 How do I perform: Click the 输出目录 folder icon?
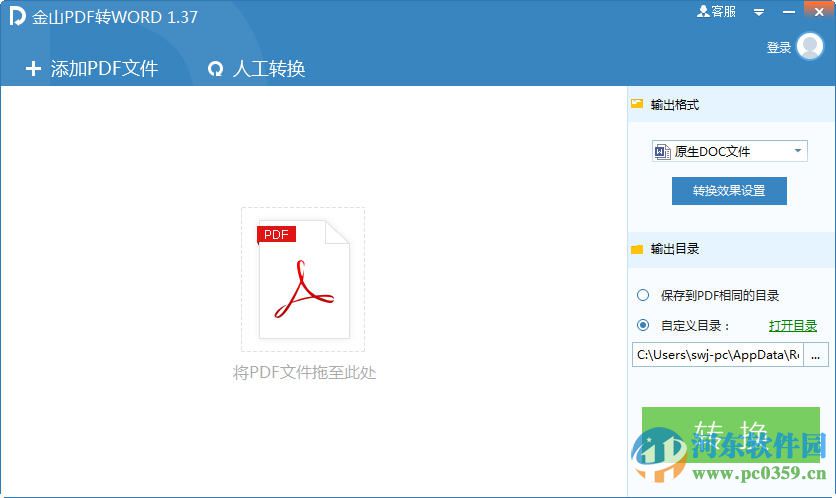coord(637,249)
